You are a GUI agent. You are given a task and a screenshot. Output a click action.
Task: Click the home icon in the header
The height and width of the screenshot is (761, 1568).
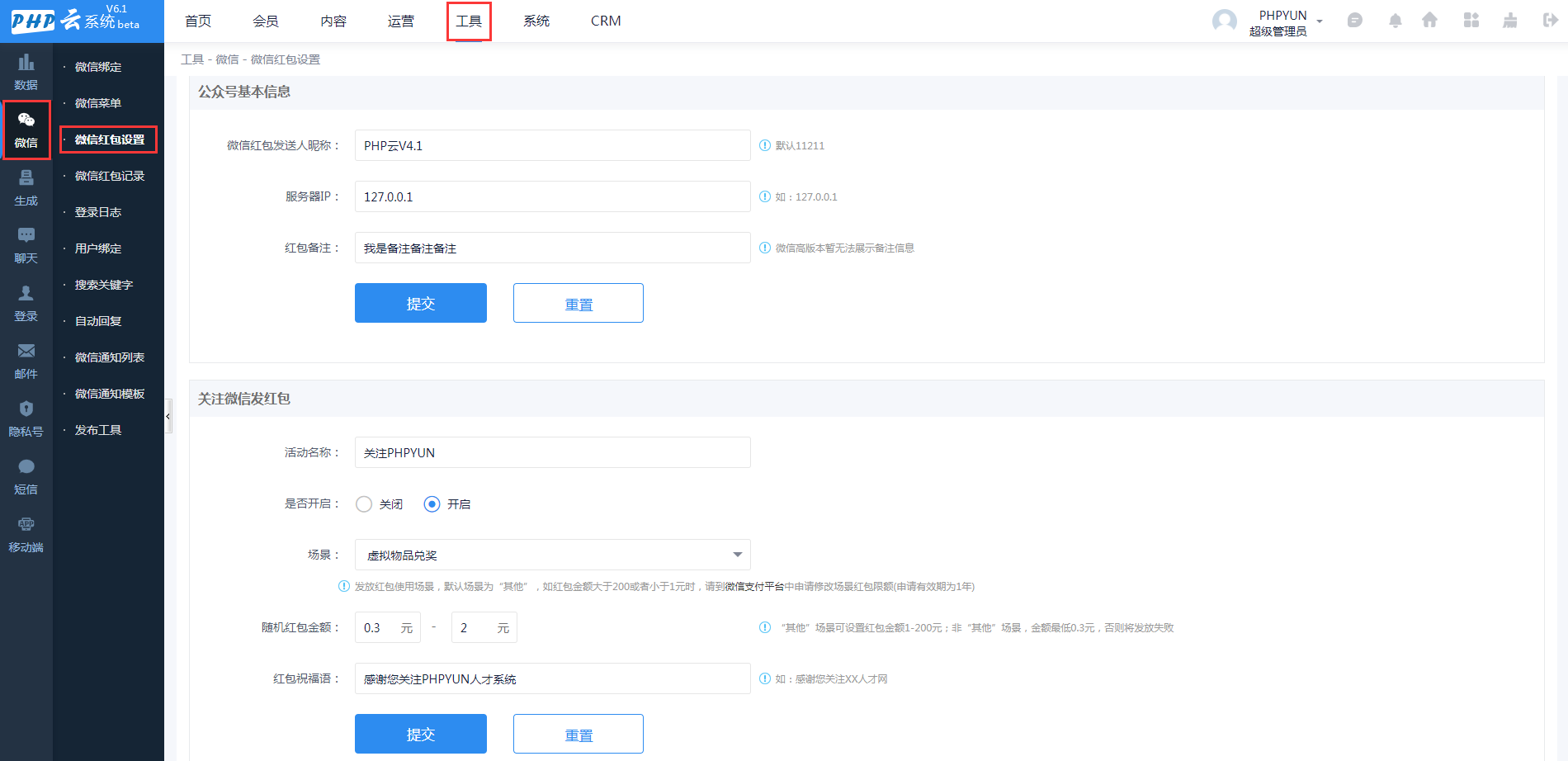[1430, 21]
